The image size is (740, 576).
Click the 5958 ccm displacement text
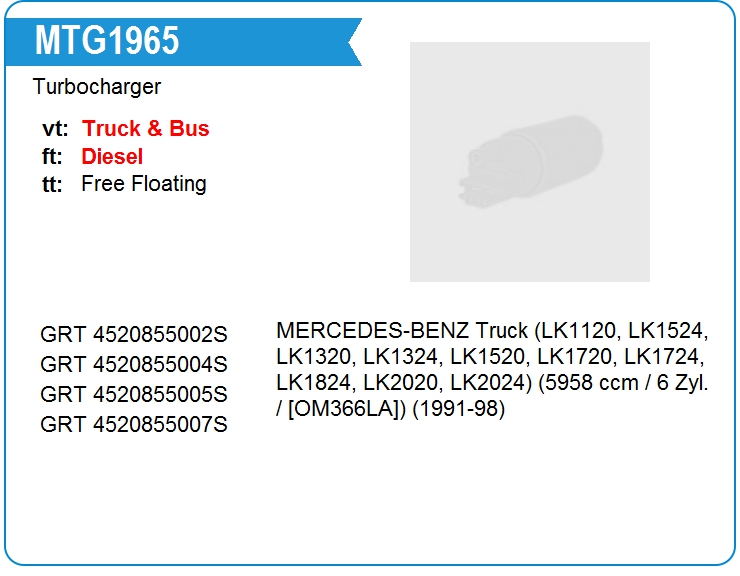pyautogui.click(x=589, y=383)
